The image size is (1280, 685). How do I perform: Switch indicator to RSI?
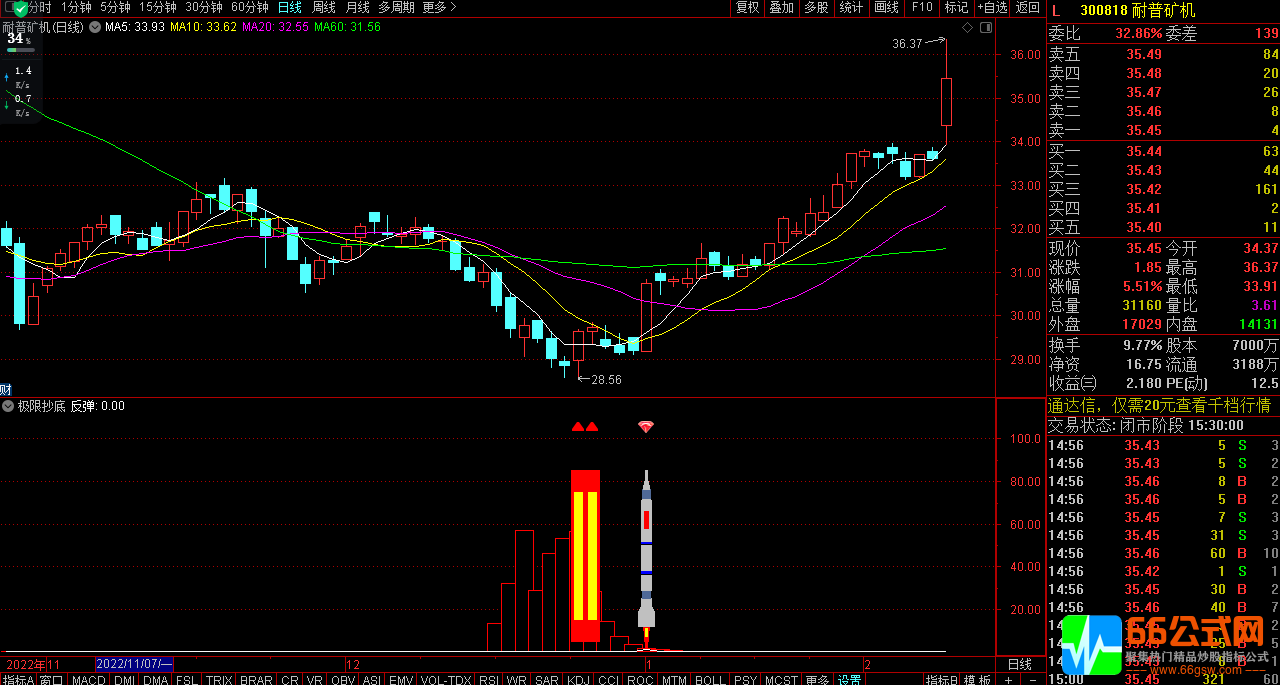(x=489, y=680)
